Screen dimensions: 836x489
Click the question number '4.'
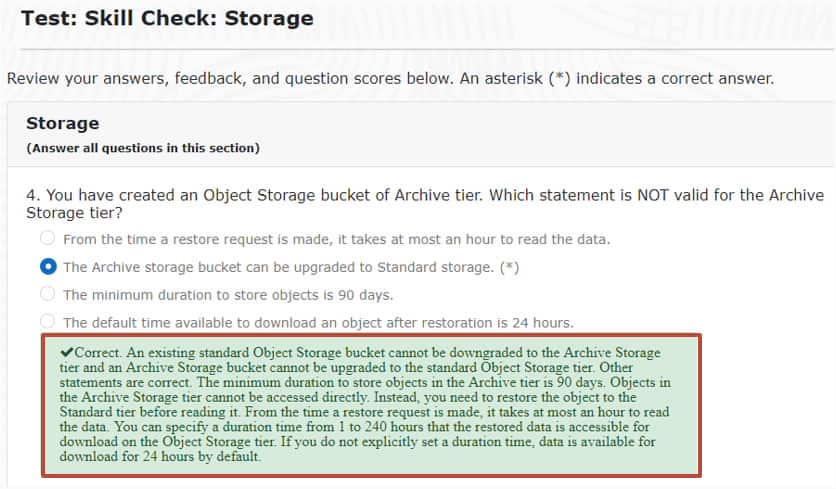(x=34, y=195)
